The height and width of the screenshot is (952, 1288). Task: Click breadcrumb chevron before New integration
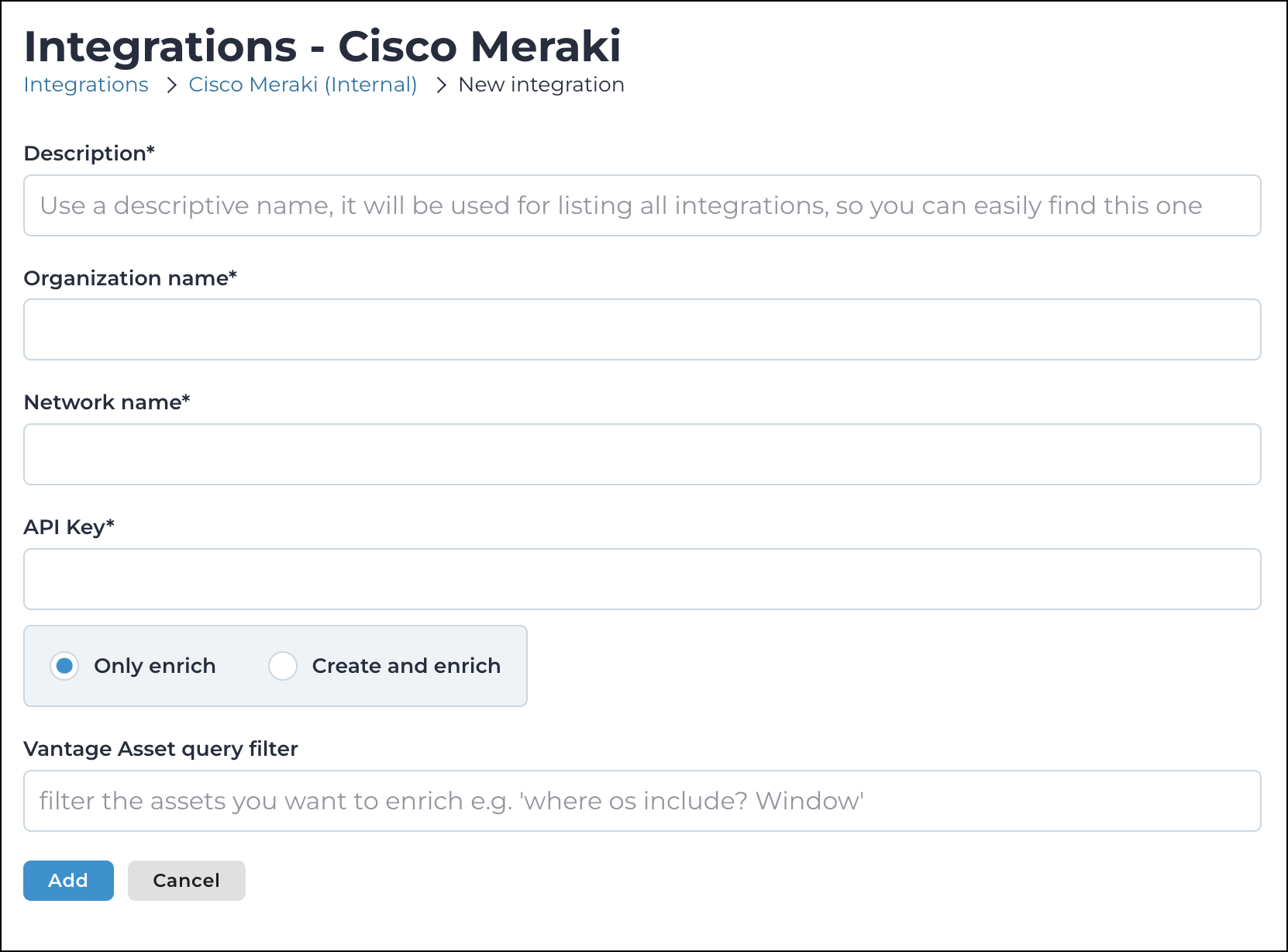pyautogui.click(x=441, y=85)
